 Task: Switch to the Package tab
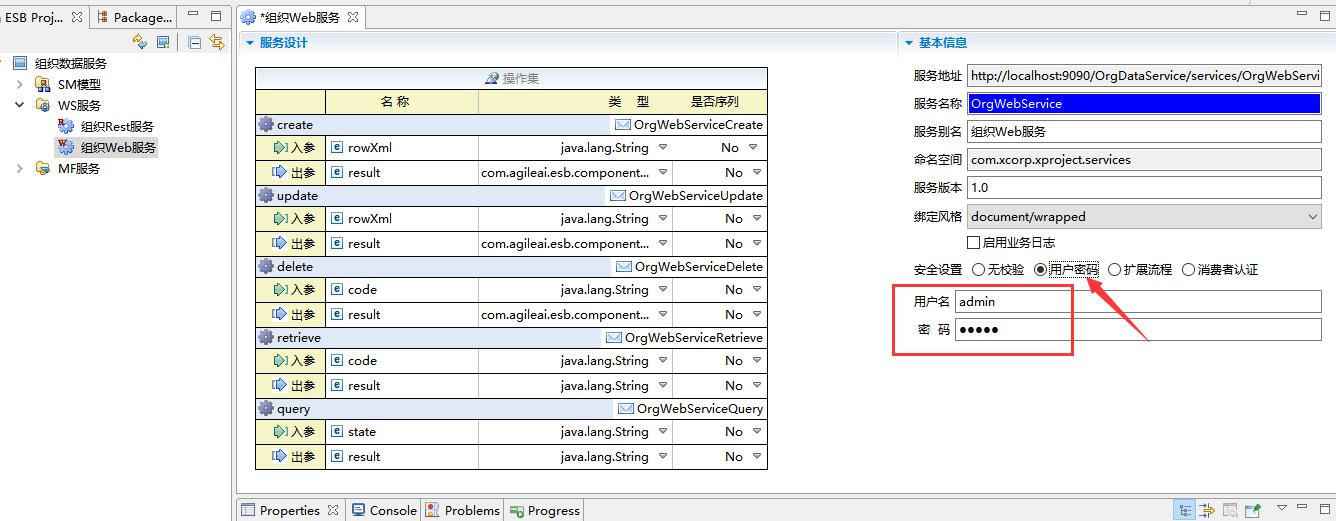(x=132, y=17)
